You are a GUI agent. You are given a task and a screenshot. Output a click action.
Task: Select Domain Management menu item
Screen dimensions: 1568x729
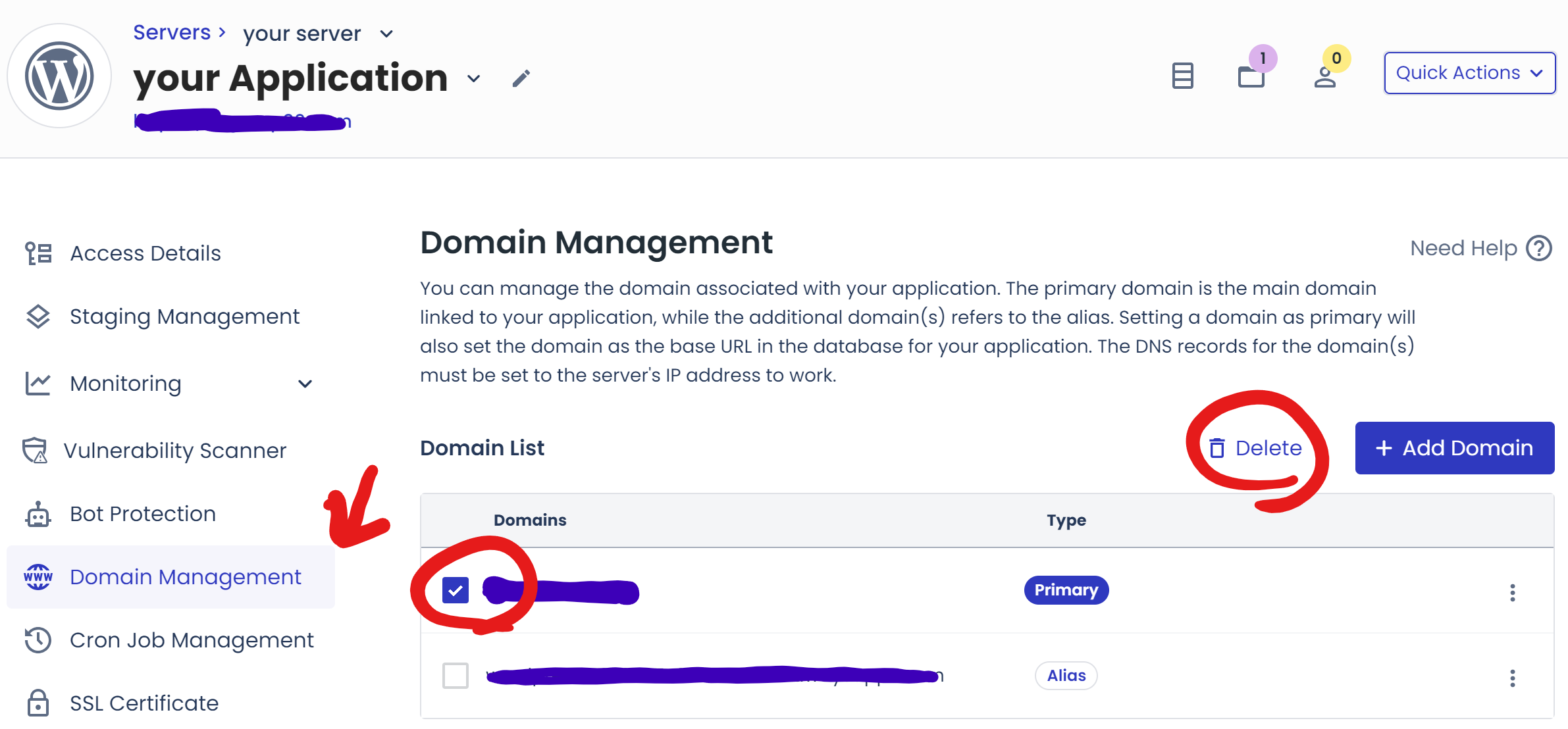(170, 577)
